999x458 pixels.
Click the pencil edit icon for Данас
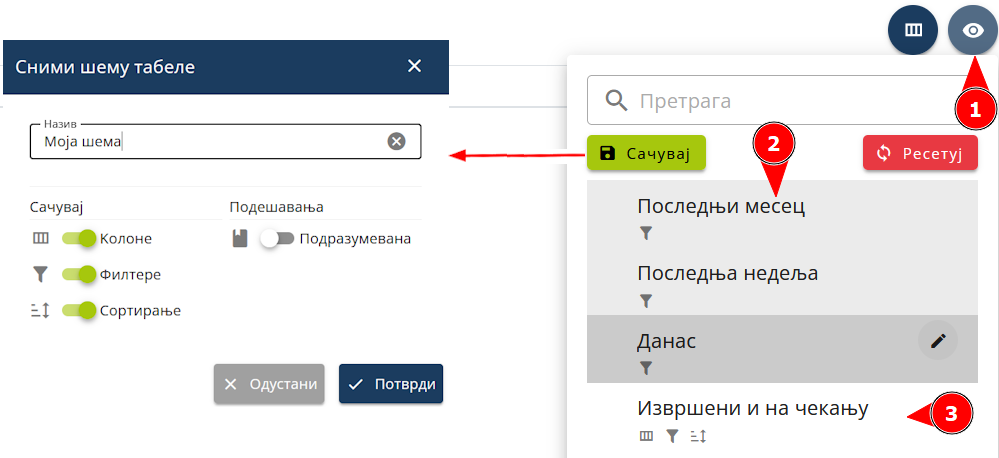coord(937,341)
